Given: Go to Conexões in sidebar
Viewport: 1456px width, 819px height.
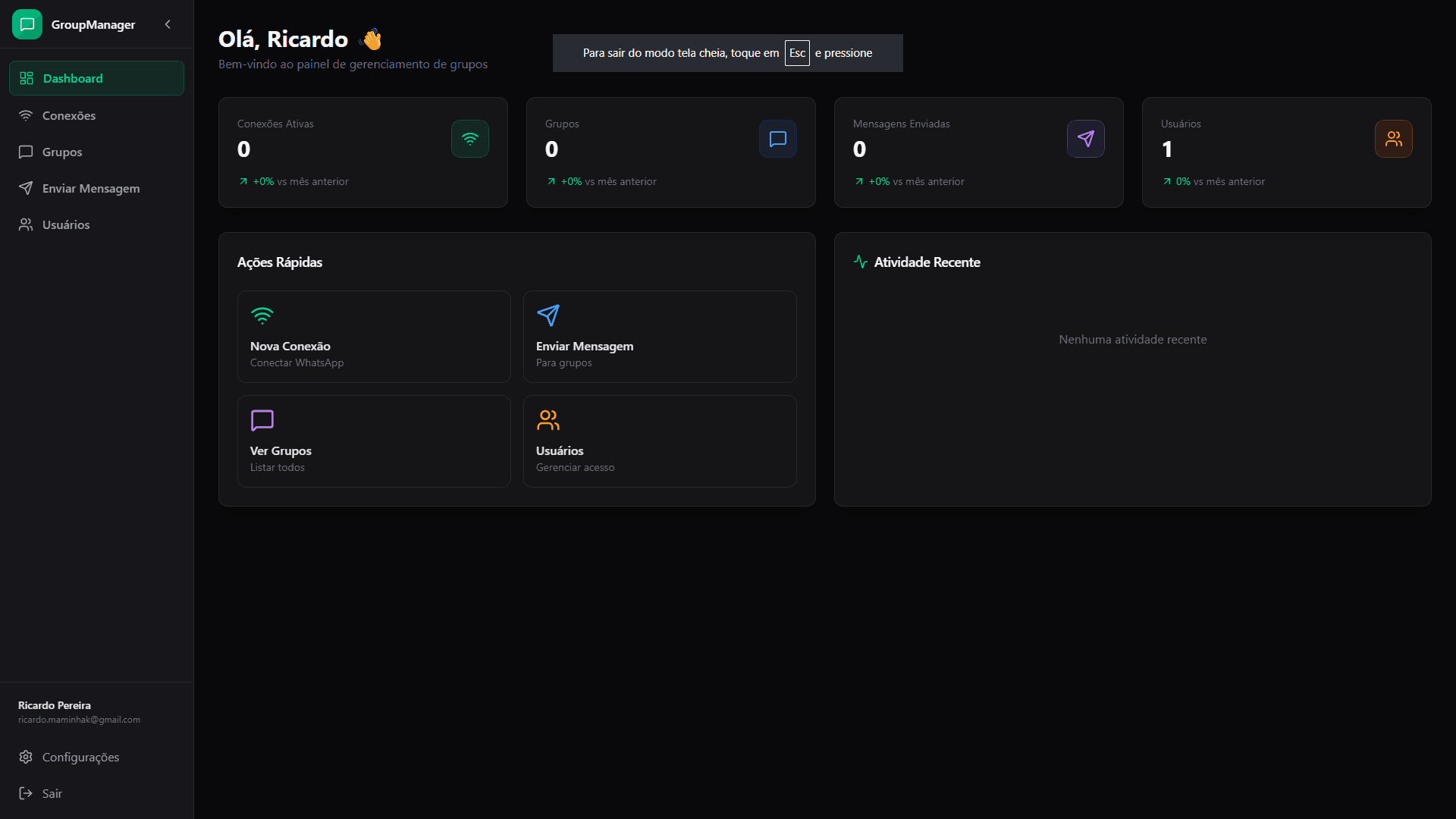Looking at the screenshot, I should pos(96,115).
